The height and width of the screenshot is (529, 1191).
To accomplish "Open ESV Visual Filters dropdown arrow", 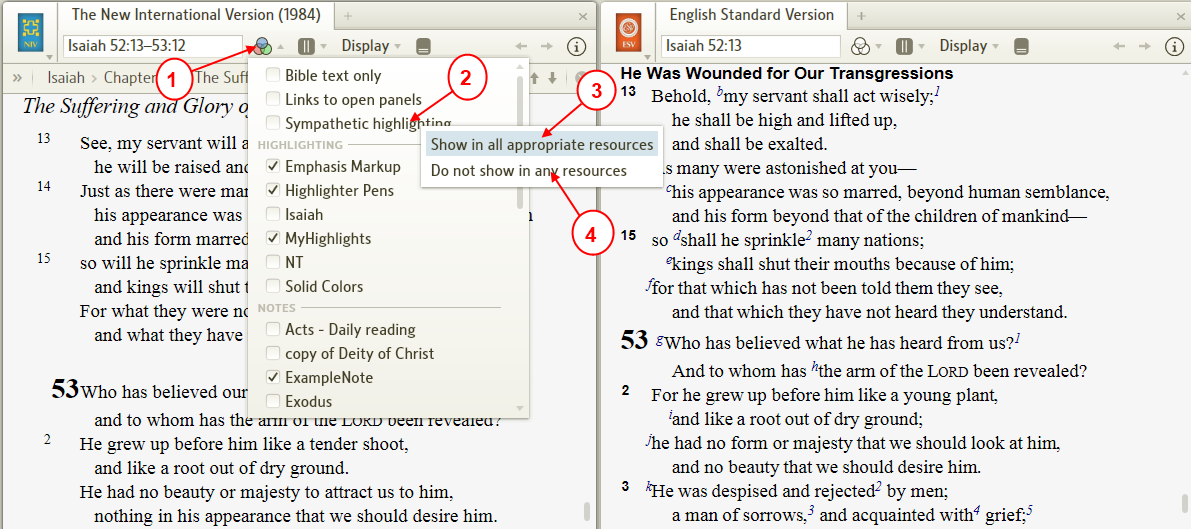I will pyautogui.click(x=878, y=47).
